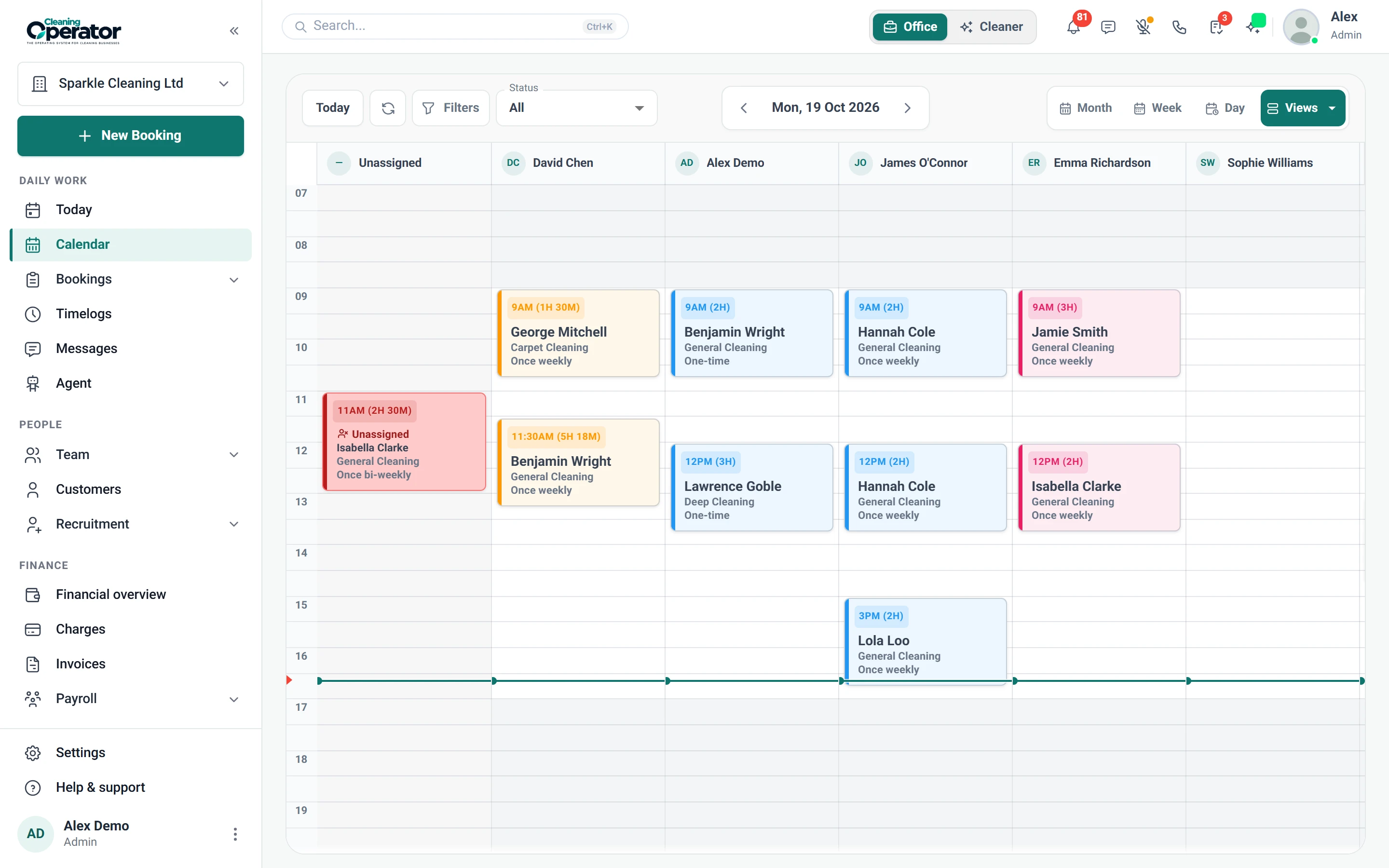This screenshot has height=868, width=1389.
Task: Open the Filters button
Action: pos(450,108)
